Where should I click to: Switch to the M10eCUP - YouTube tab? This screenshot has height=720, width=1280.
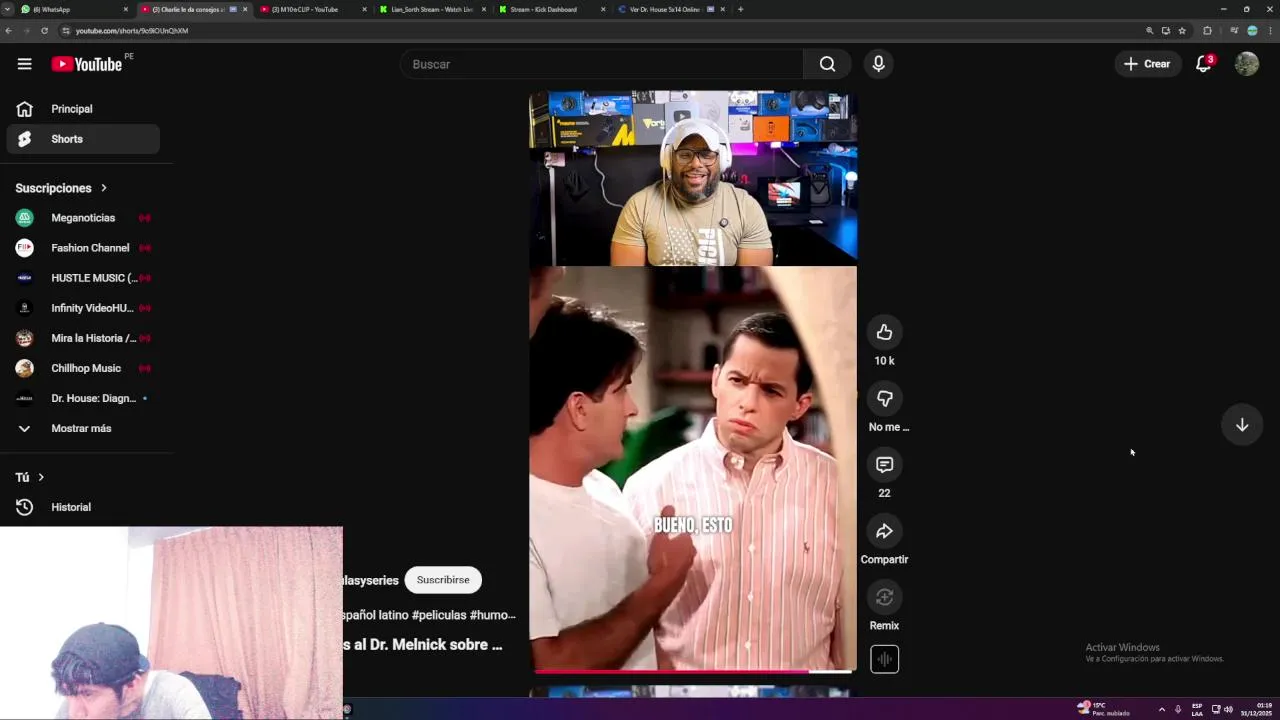click(x=312, y=9)
